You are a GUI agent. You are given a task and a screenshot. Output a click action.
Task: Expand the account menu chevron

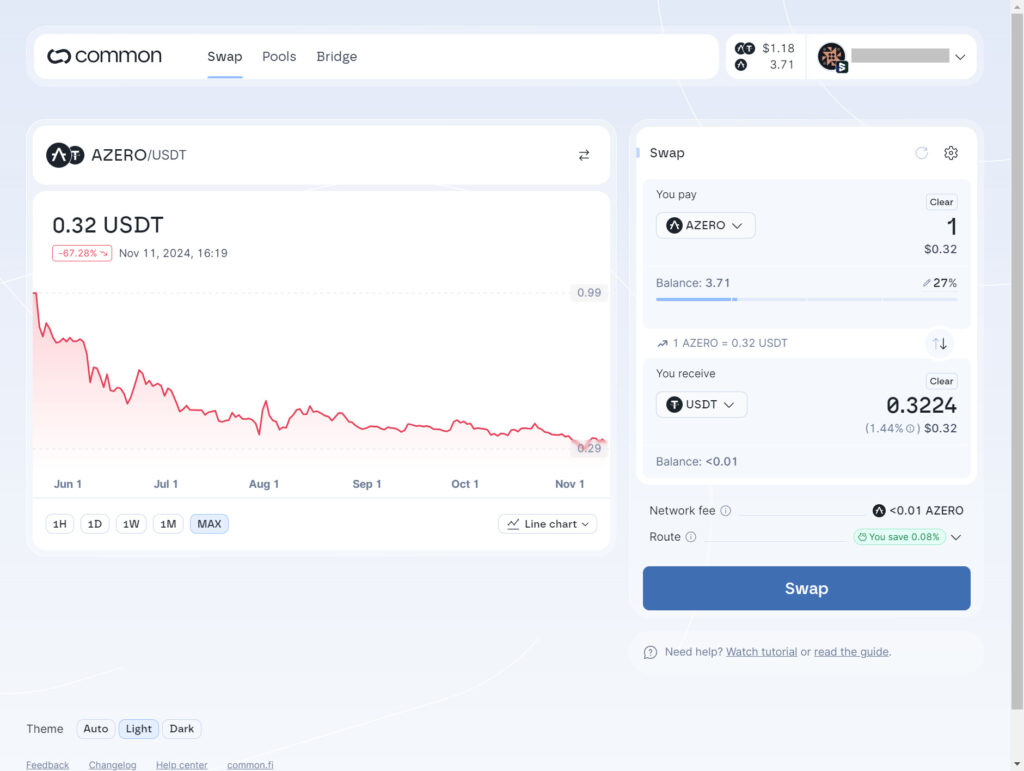coord(960,57)
